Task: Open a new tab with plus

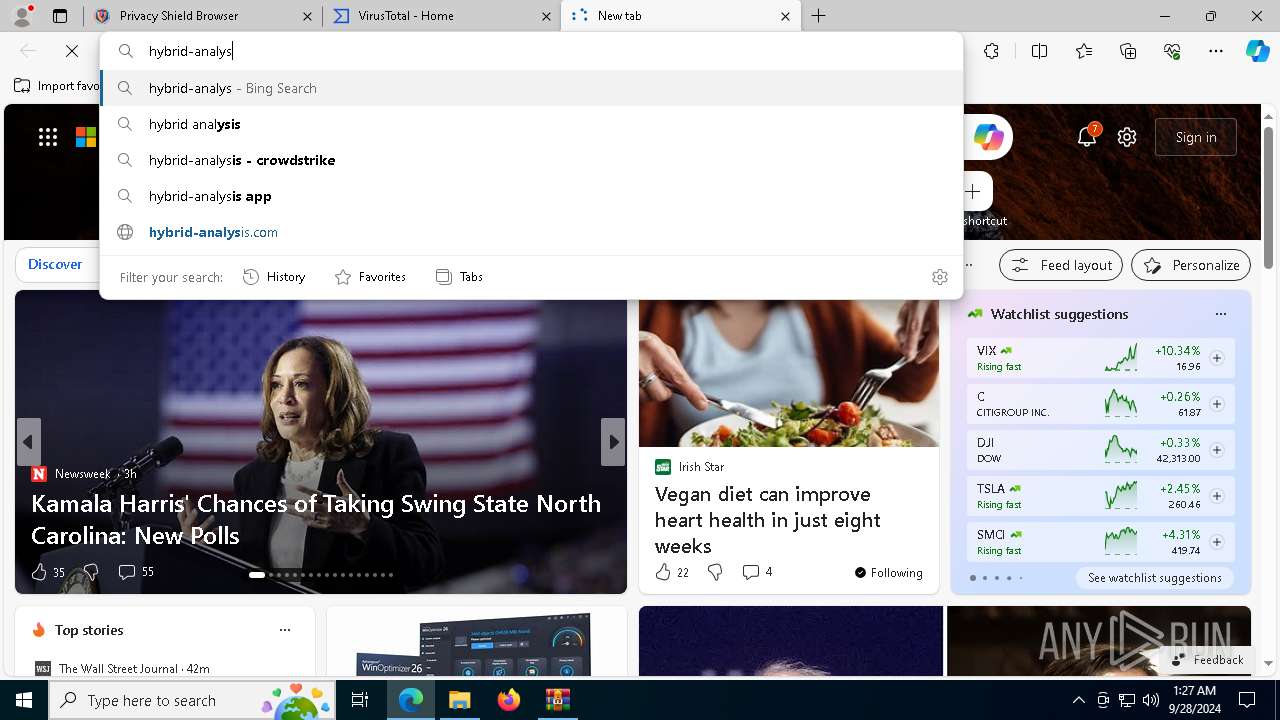Action: pos(818,16)
